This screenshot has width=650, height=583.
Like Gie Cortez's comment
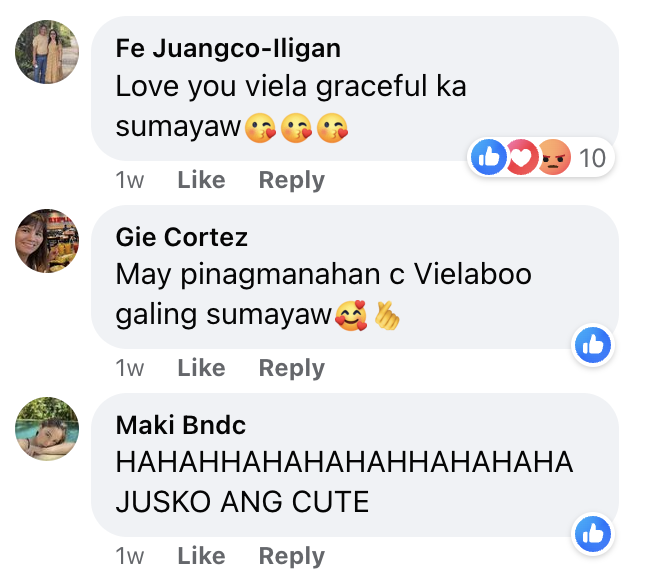(x=201, y=368)
